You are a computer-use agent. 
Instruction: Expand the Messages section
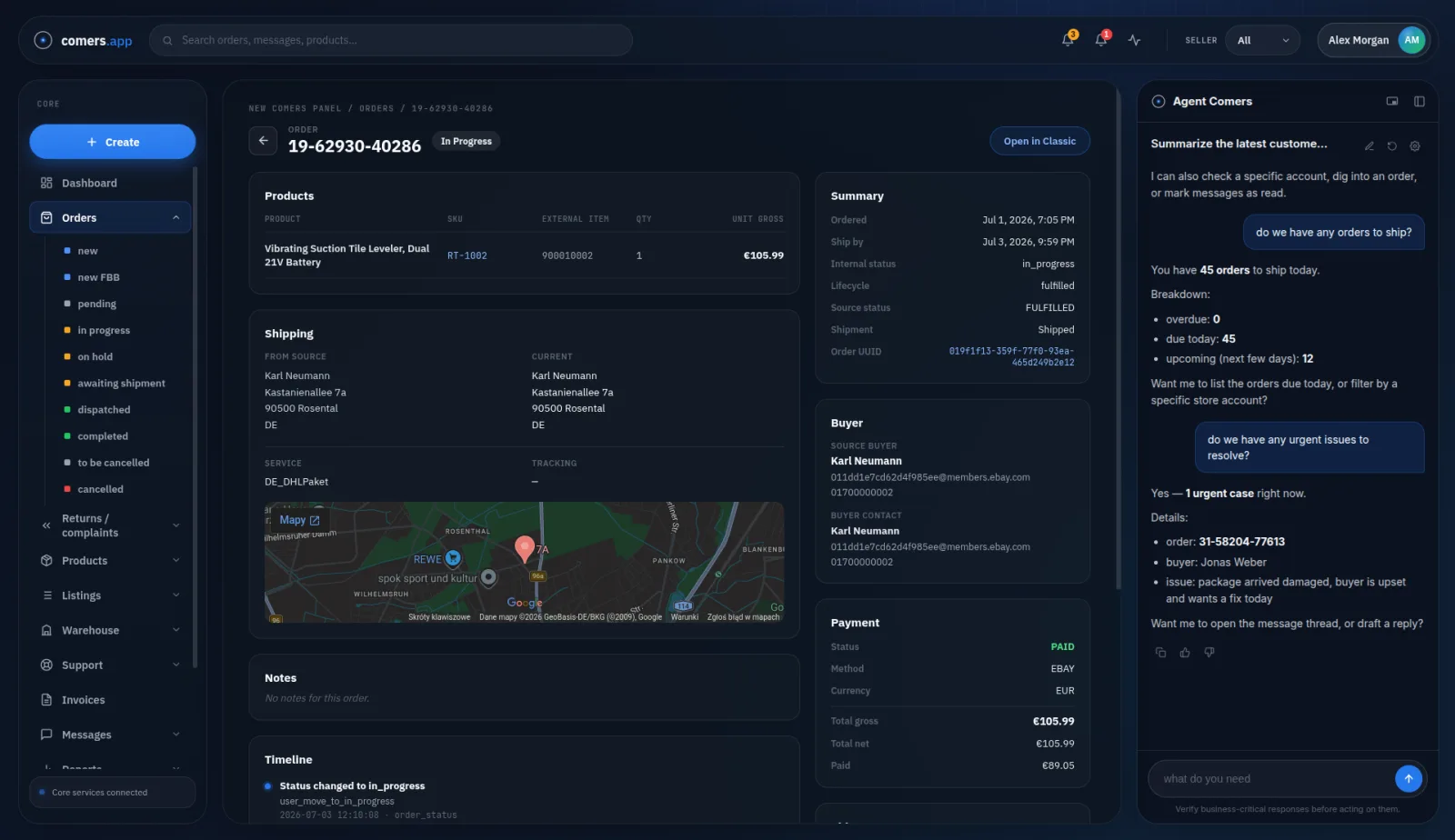click(x=176, y=735)
